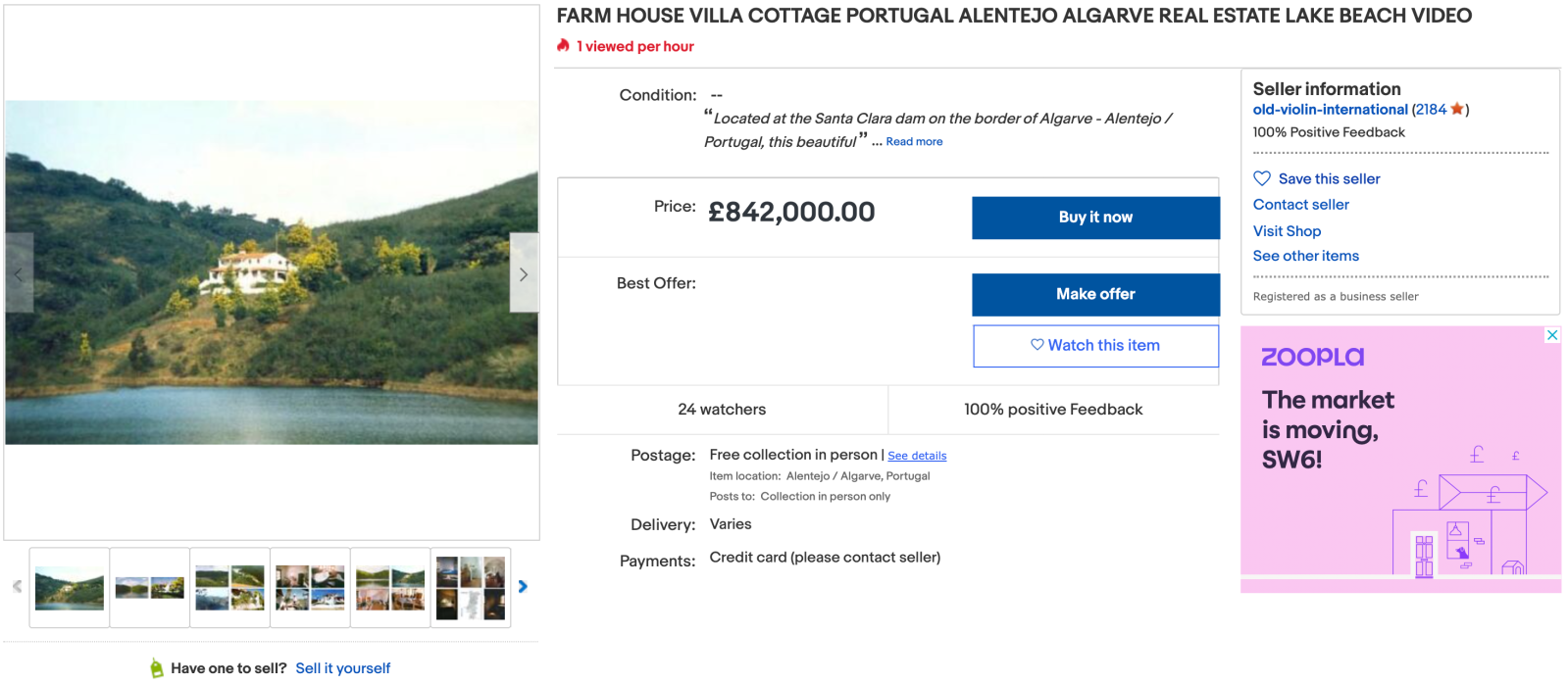Open See details for postage

(x=917, y=456)
